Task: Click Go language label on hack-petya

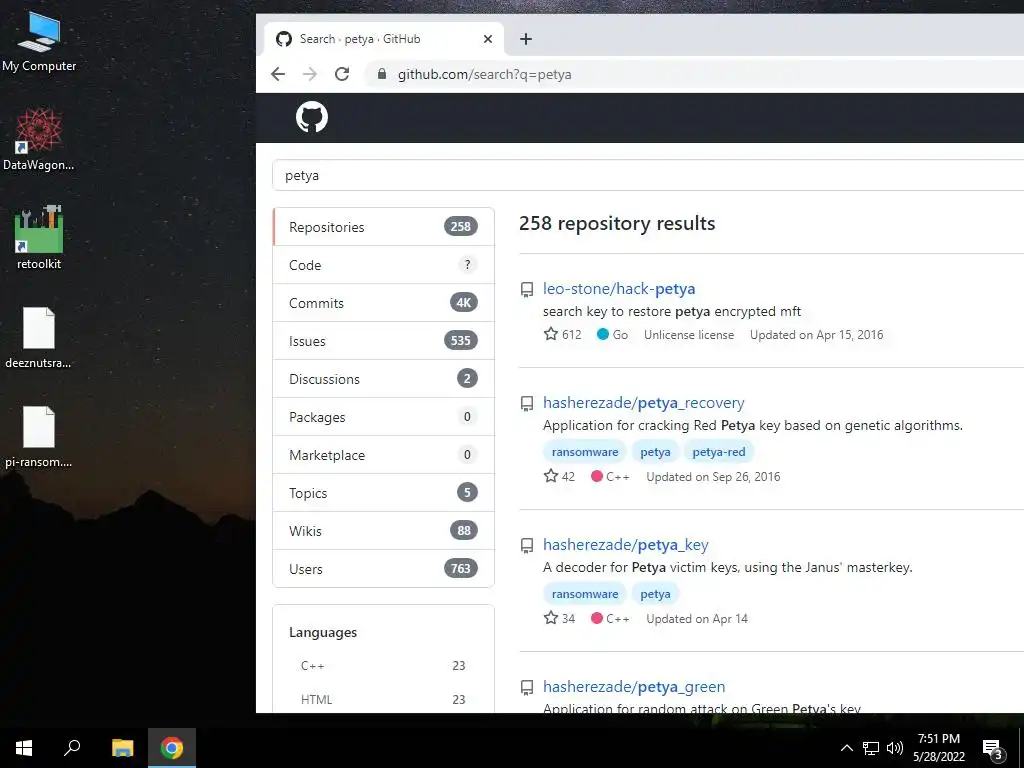Action: click(612, 334)
